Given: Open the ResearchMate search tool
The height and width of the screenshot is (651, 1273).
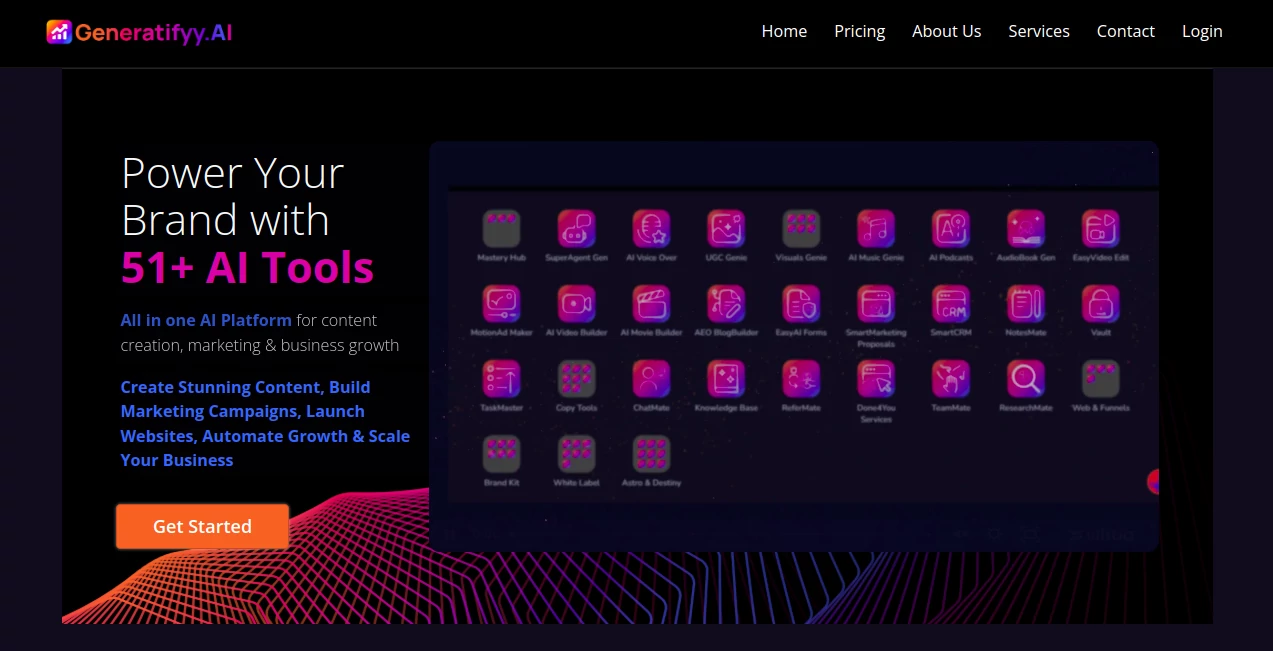Looking at the screenshot, I should pyautogui.click(x=1025, y=378).
